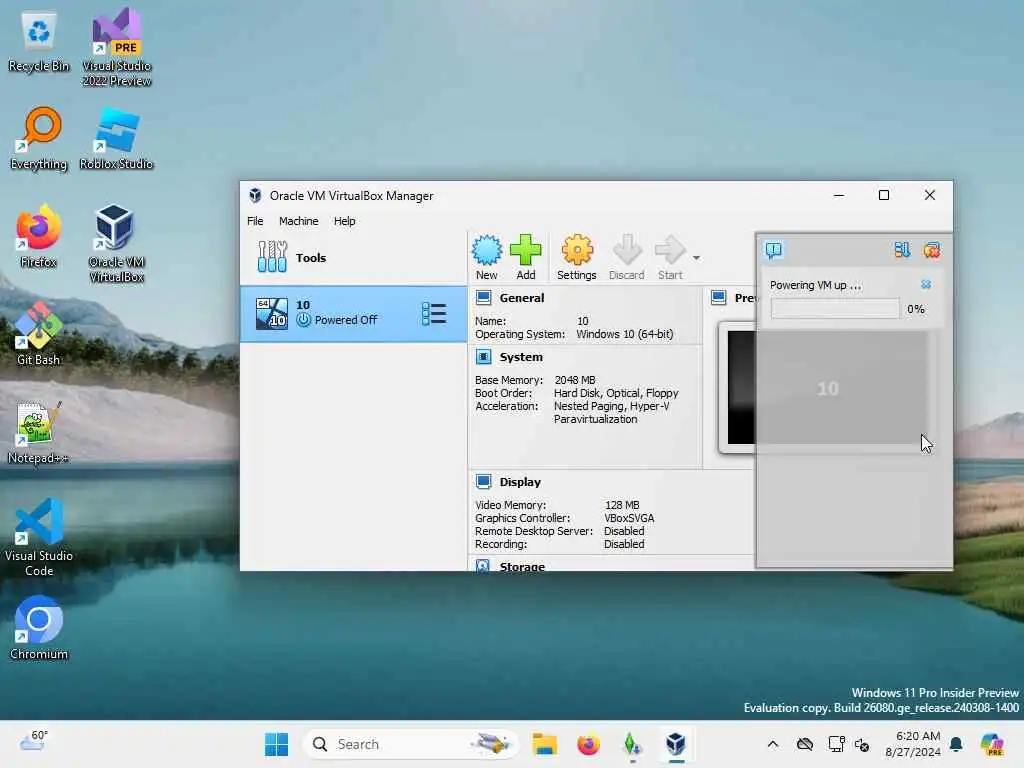Open the File menu
The height and width of the screenshot is (768, 1024).
point(255,221)
